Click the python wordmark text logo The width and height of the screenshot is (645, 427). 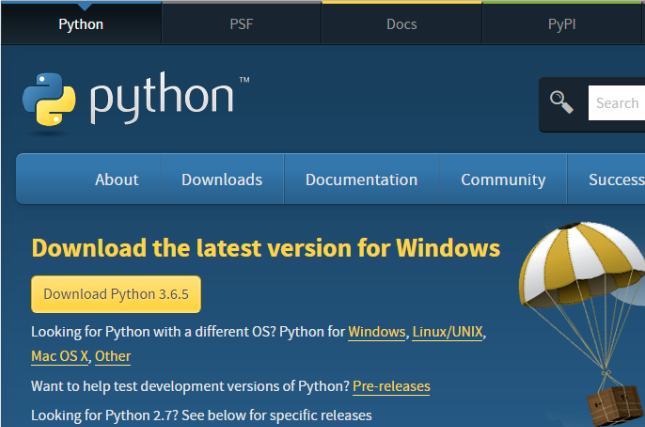(162, 97)
